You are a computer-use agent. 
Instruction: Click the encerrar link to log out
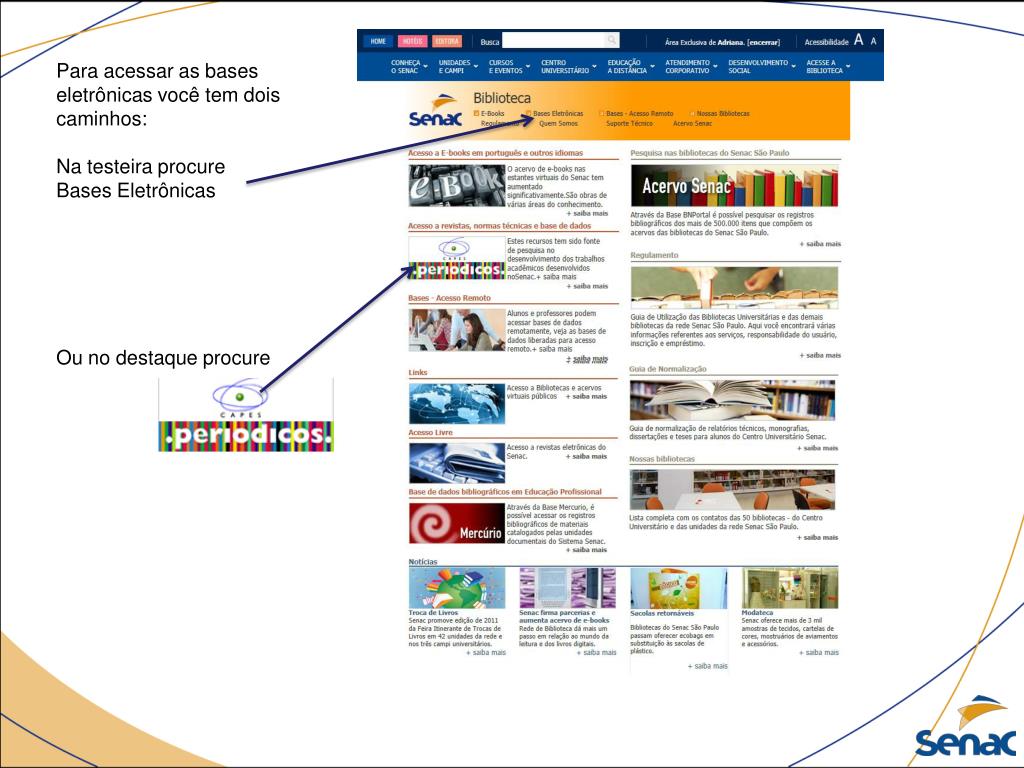coord(764,42)
